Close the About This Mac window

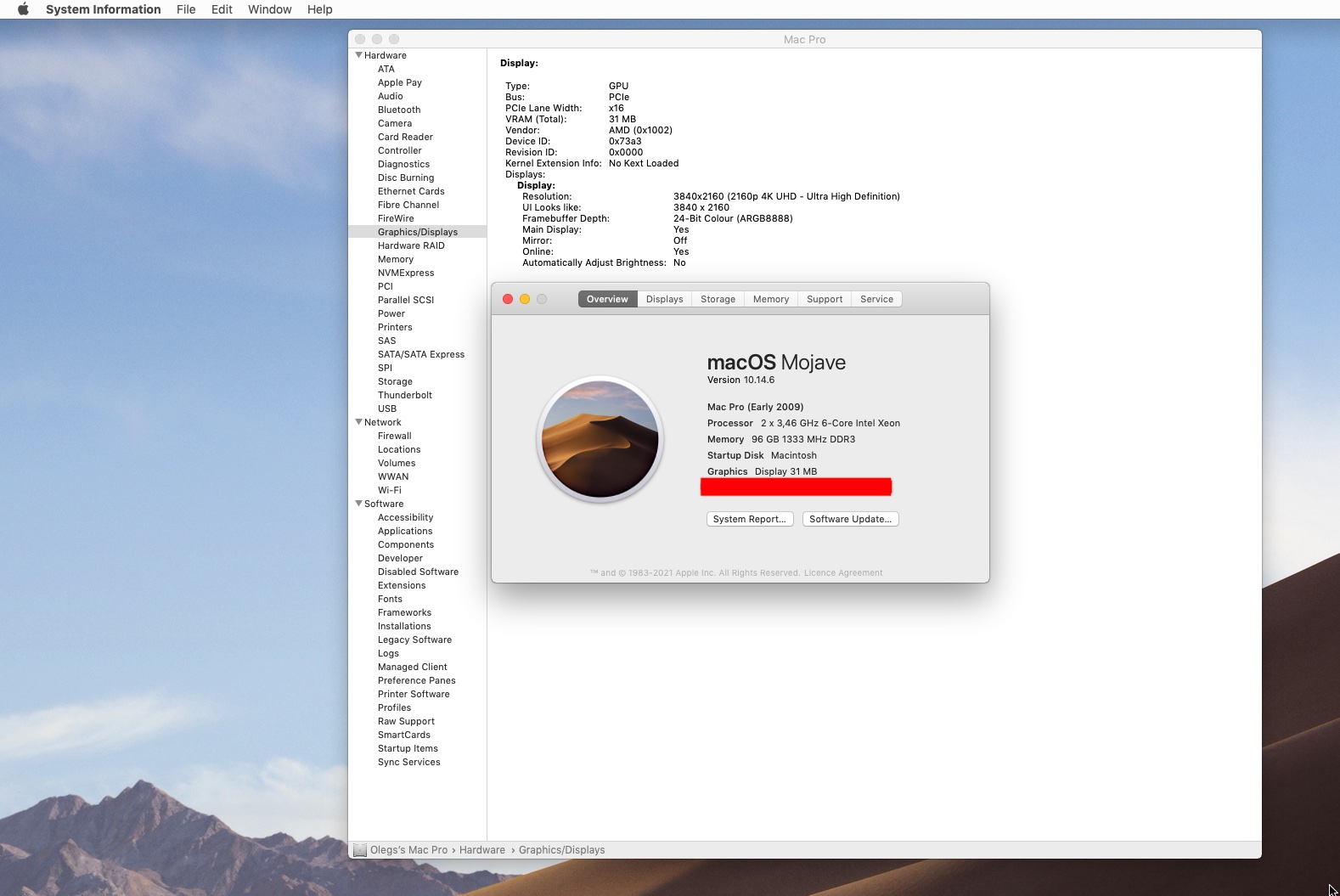pyautogui.click(x=508, y=299)
